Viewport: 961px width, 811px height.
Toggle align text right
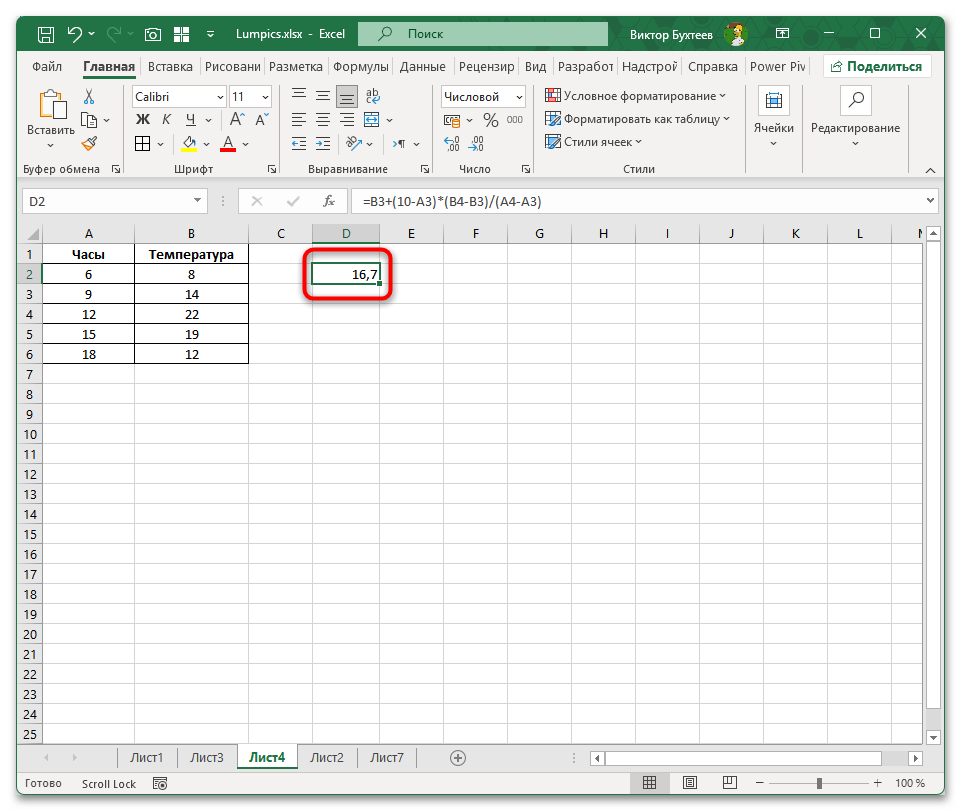[x=347, y=120]
